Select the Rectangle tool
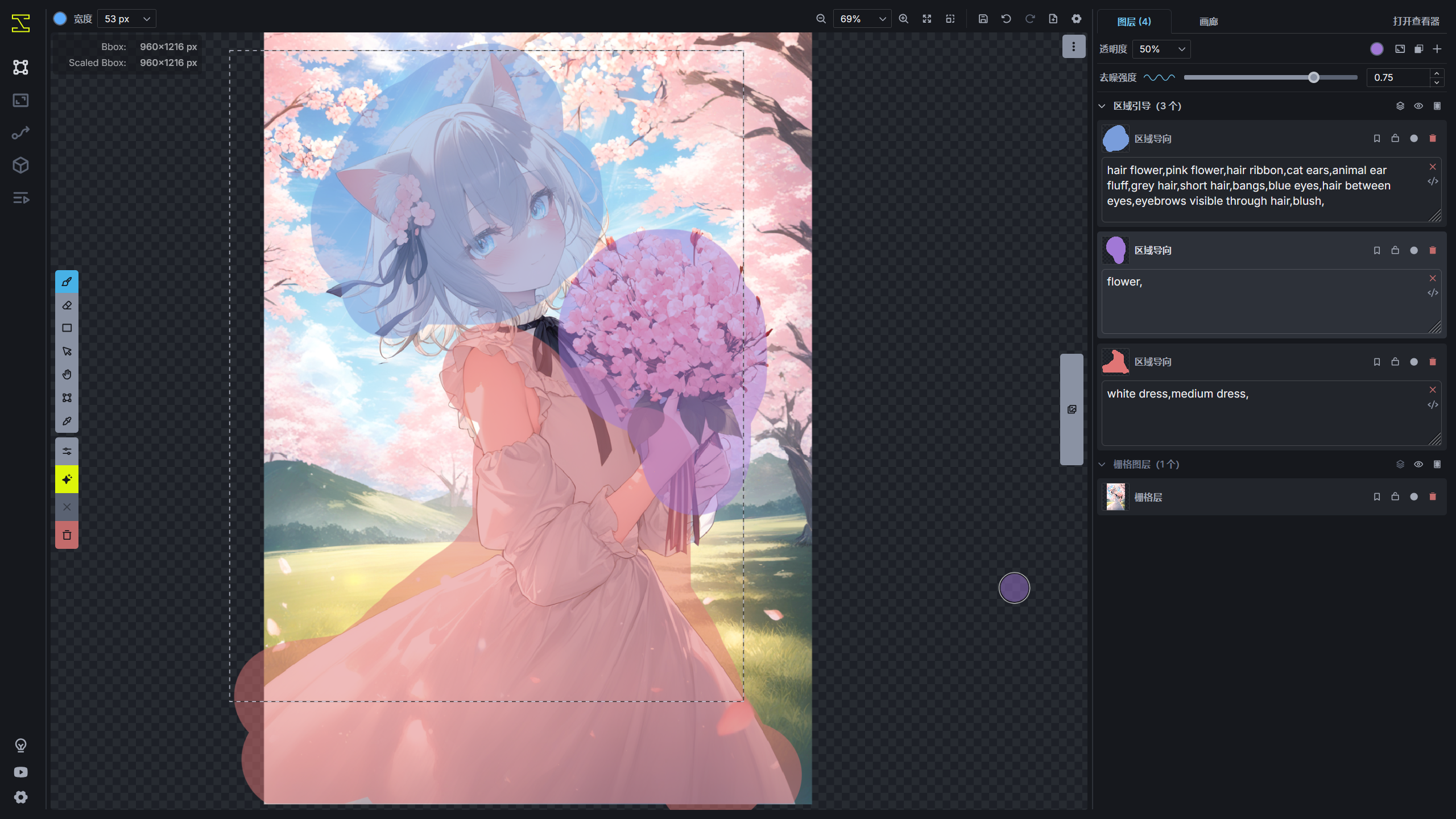Viewport: 1456px width, 819px height. (x=67, y=328)
